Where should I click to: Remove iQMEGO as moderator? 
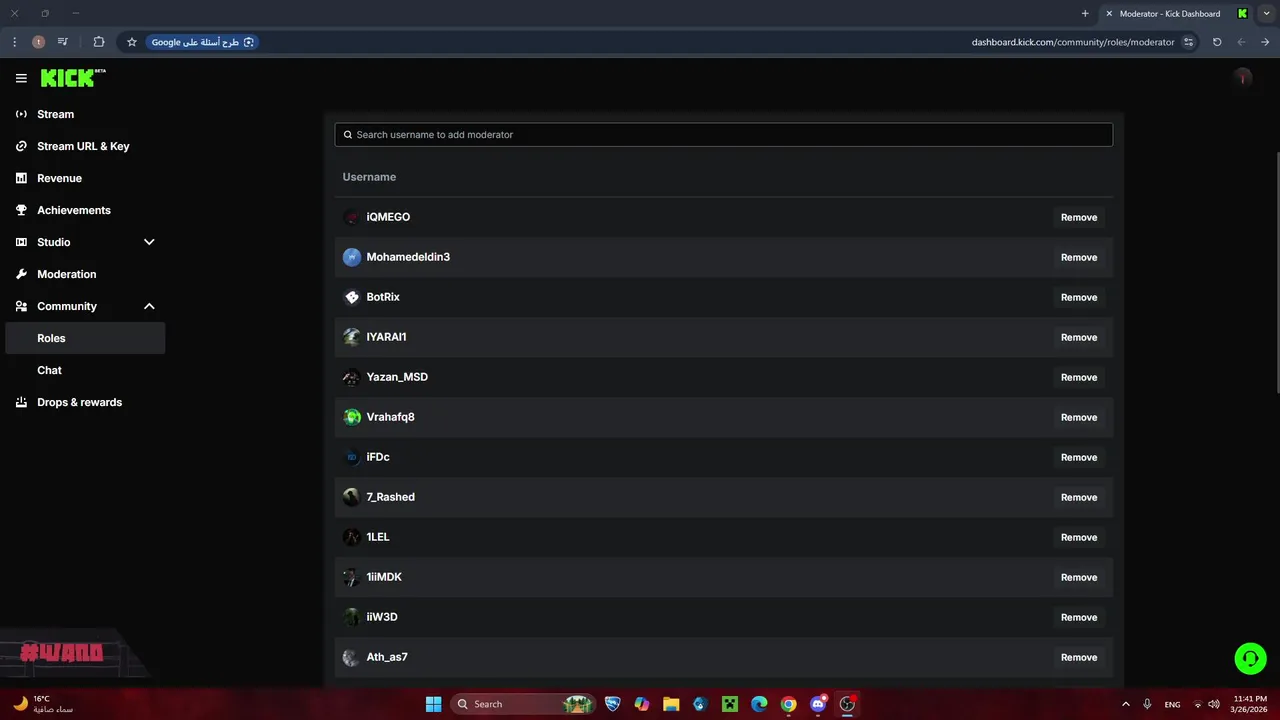(1079, 217)
